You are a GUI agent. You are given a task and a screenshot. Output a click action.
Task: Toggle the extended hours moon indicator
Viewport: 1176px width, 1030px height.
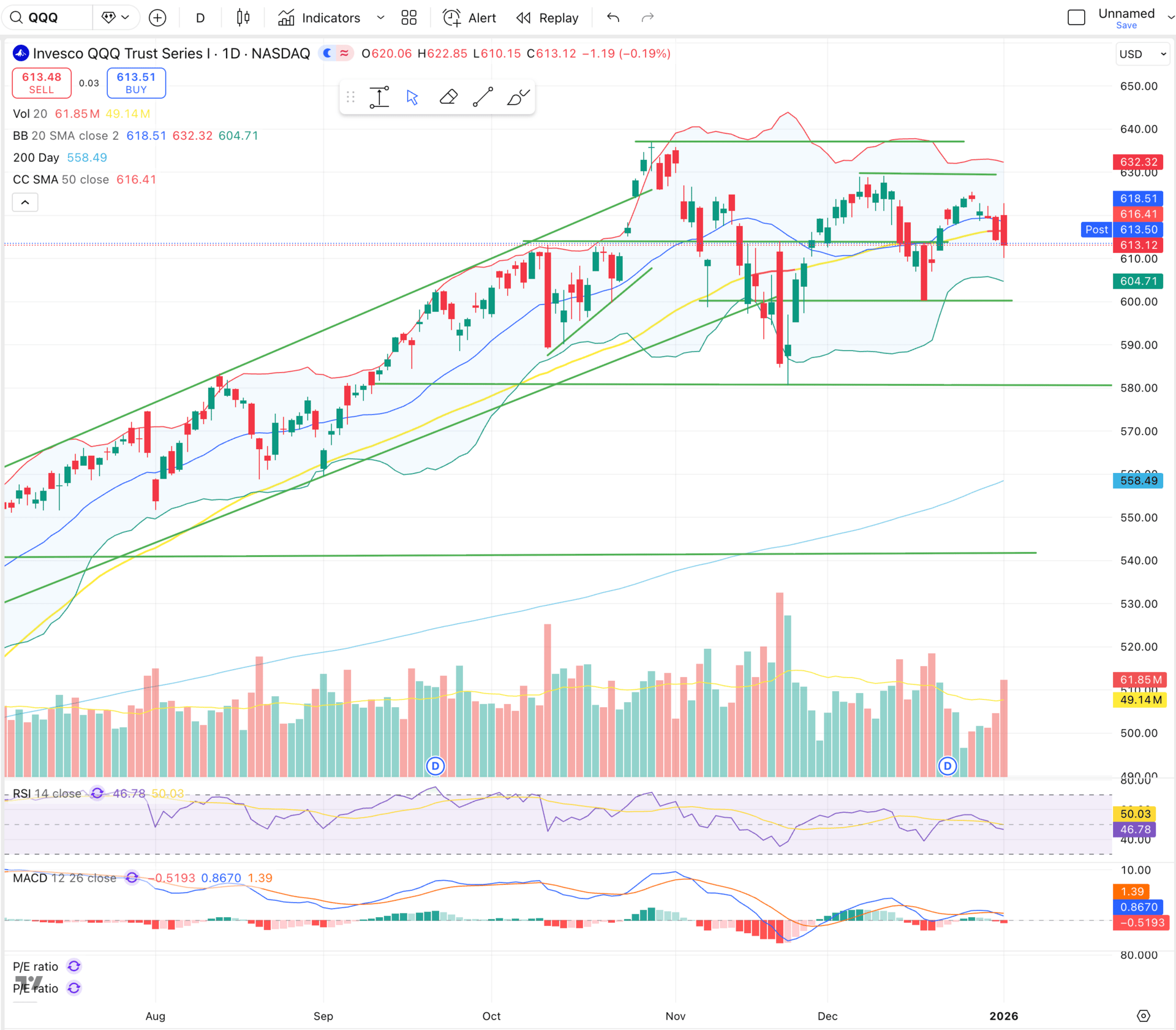tap(328, 53)
